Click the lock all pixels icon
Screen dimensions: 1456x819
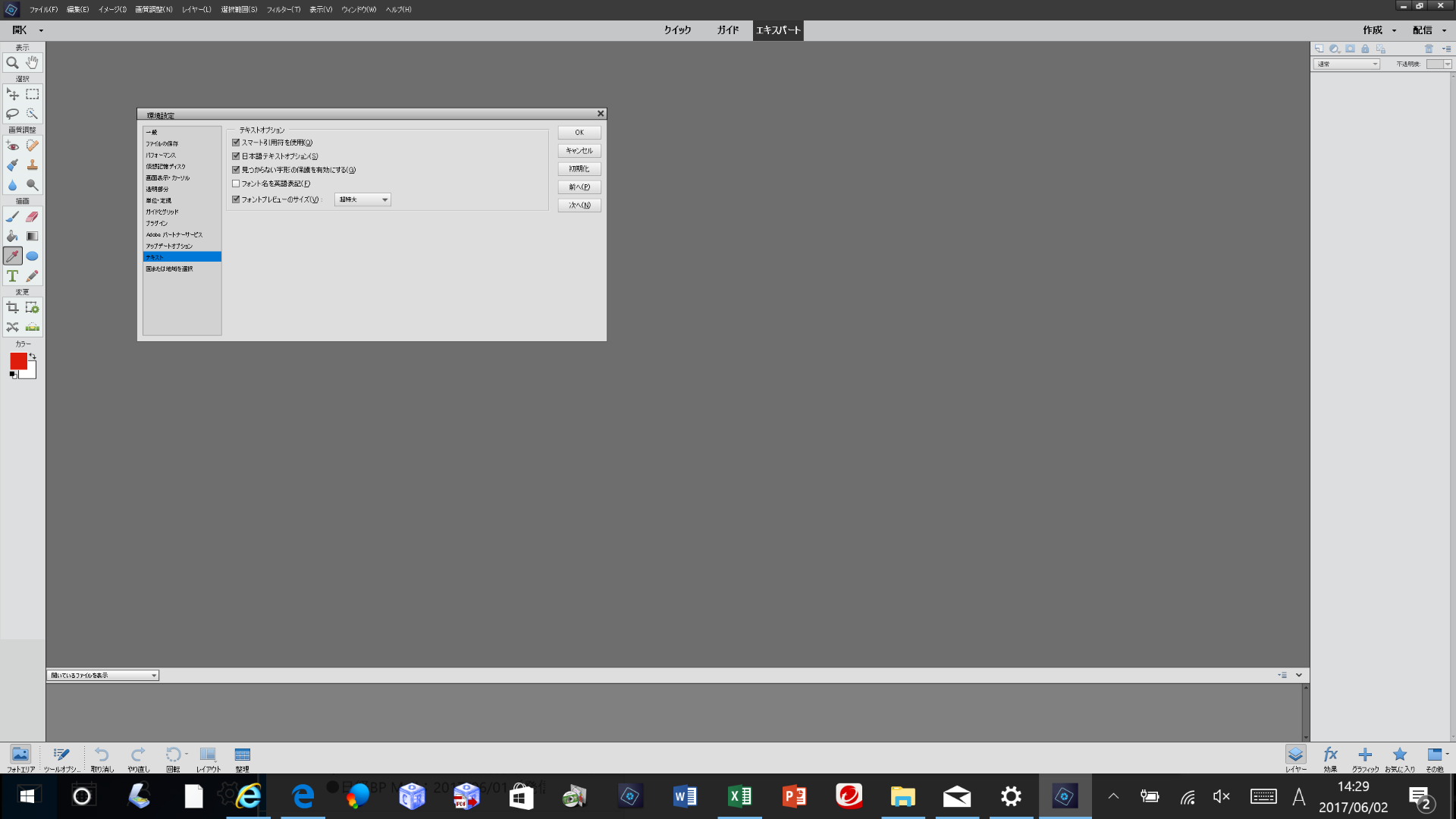pyautogui.click(x=1365, y=49)
